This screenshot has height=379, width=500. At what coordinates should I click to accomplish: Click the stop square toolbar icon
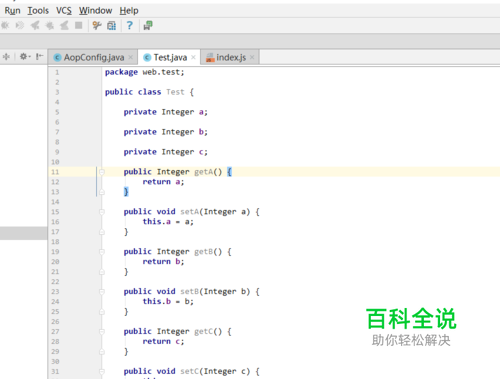(x=79, y=25)
